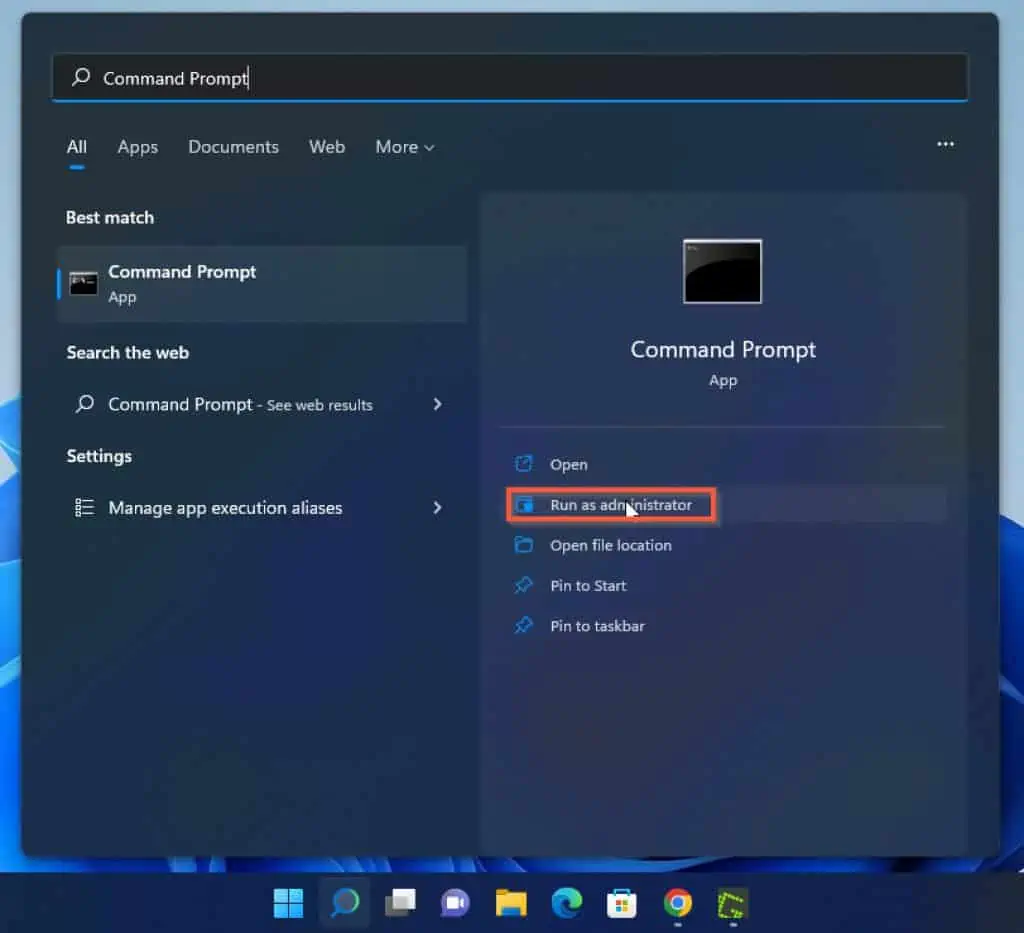The width and height of the screenshot is (1024, 933).
Task: Open Manage app execution aliases setting
Action: [225, 508]
